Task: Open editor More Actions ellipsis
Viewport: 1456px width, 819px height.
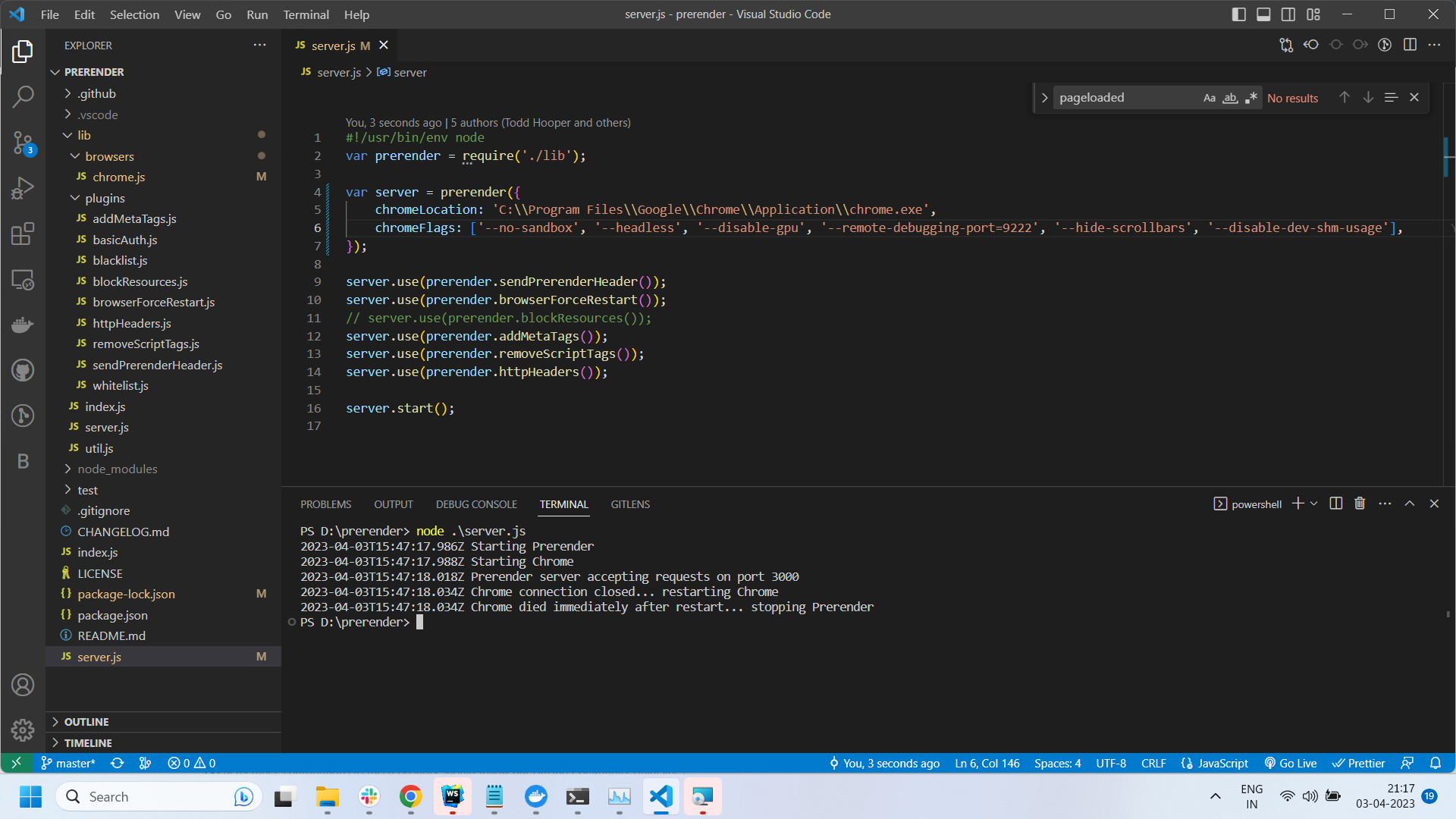Action: coord(1434,45)
